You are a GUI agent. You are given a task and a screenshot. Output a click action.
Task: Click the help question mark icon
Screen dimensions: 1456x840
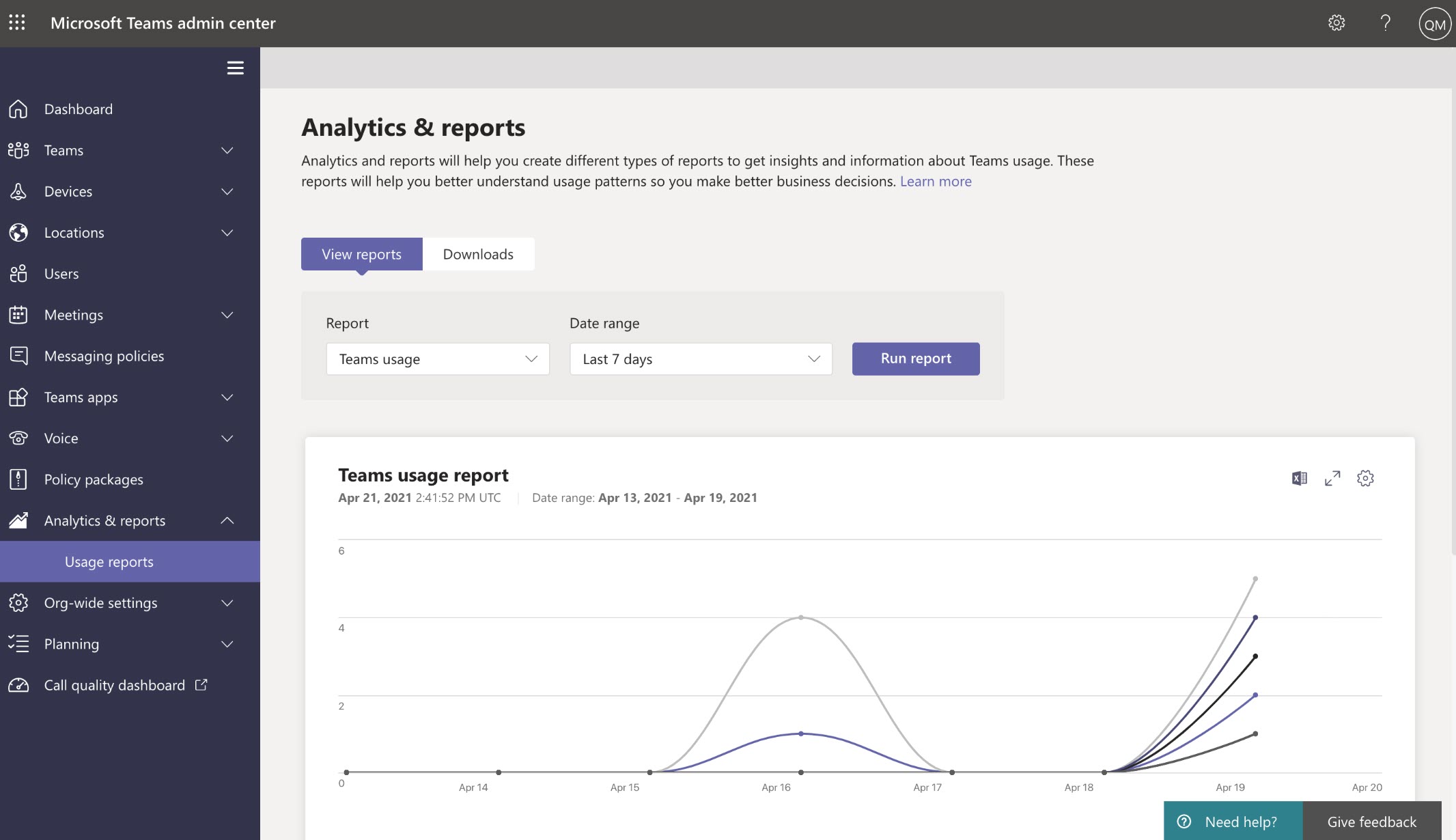pos(1384,22)
